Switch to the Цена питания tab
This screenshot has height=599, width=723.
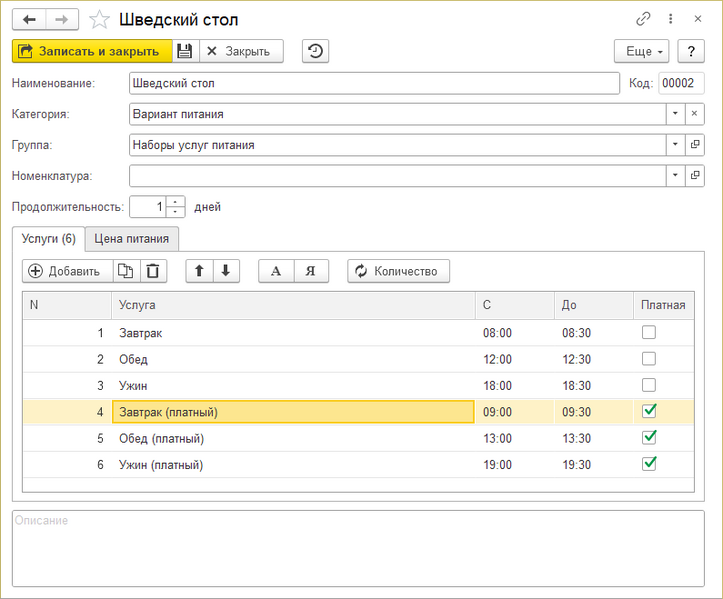pos(132,238)
